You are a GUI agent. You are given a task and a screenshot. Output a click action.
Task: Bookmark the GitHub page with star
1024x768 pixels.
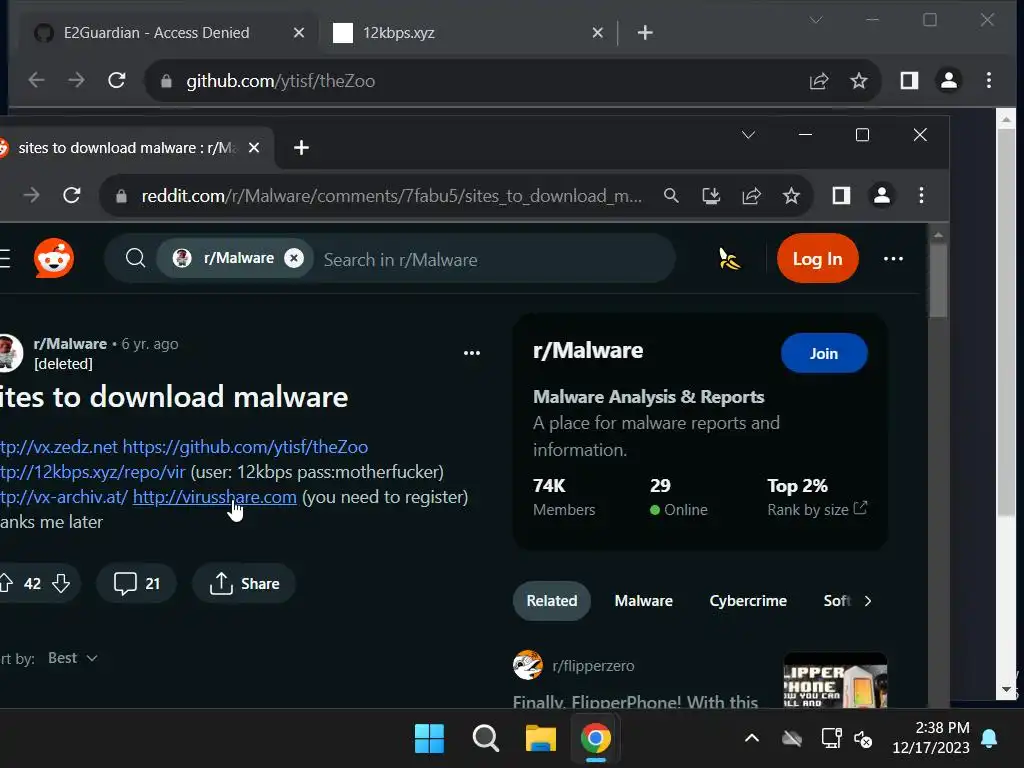click(859, 80)
